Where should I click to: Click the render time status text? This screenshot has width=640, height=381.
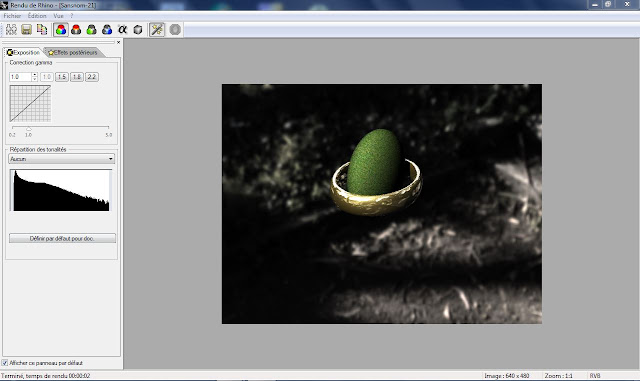(x=45, y=376)
